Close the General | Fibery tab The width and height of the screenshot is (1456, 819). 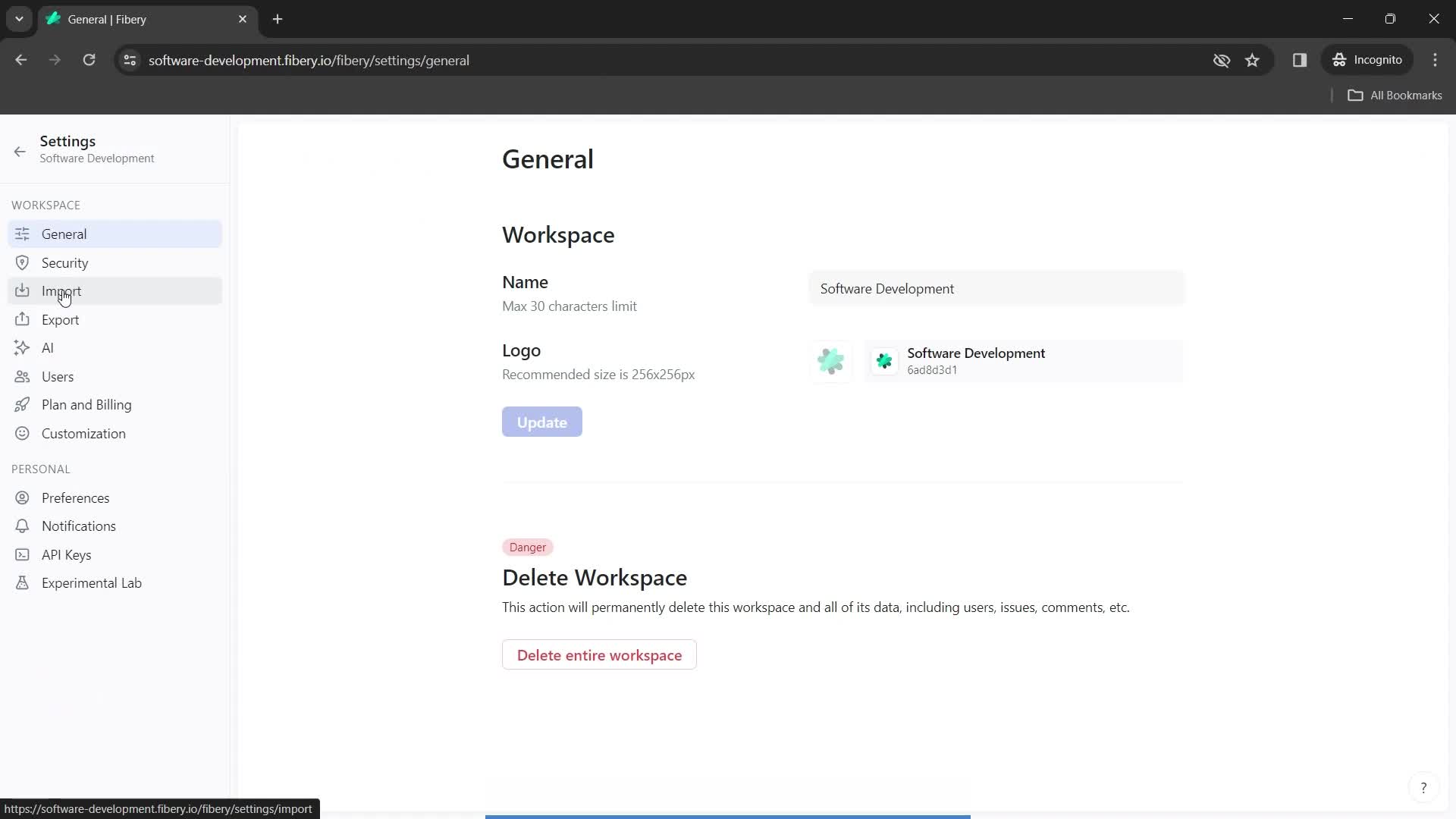(x=243, y=19)
